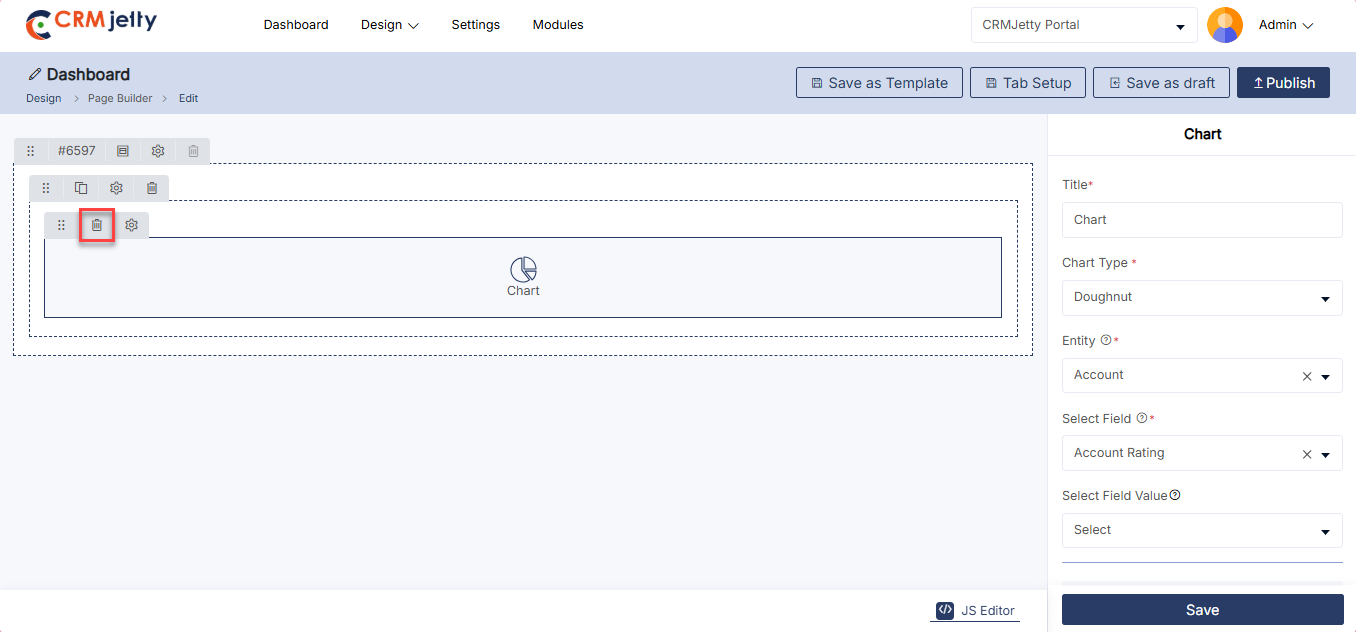Image resolution: width=1356 pixels, height=632 pixels.
Task: Click the trash icon on the middle toolbar
Action: click(x=151, y=188)
